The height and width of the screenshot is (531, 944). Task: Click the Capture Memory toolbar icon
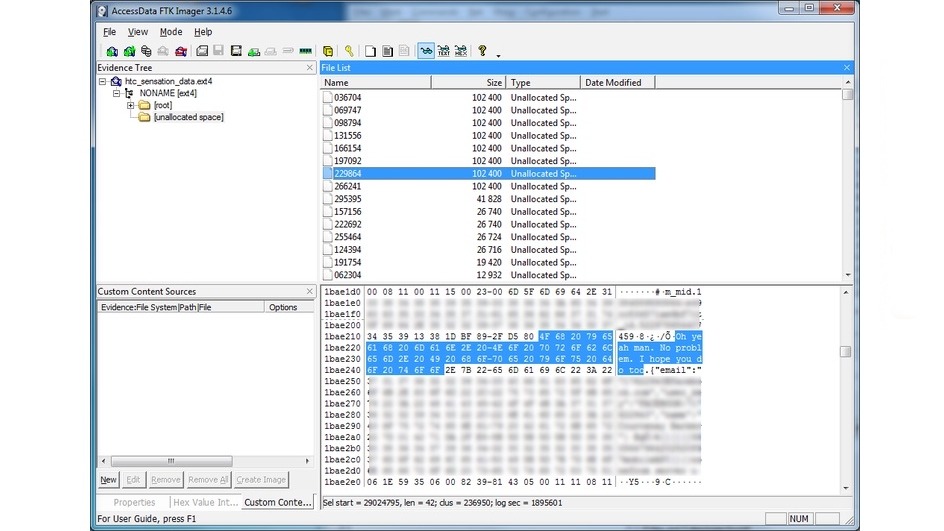tap(305, 51)
